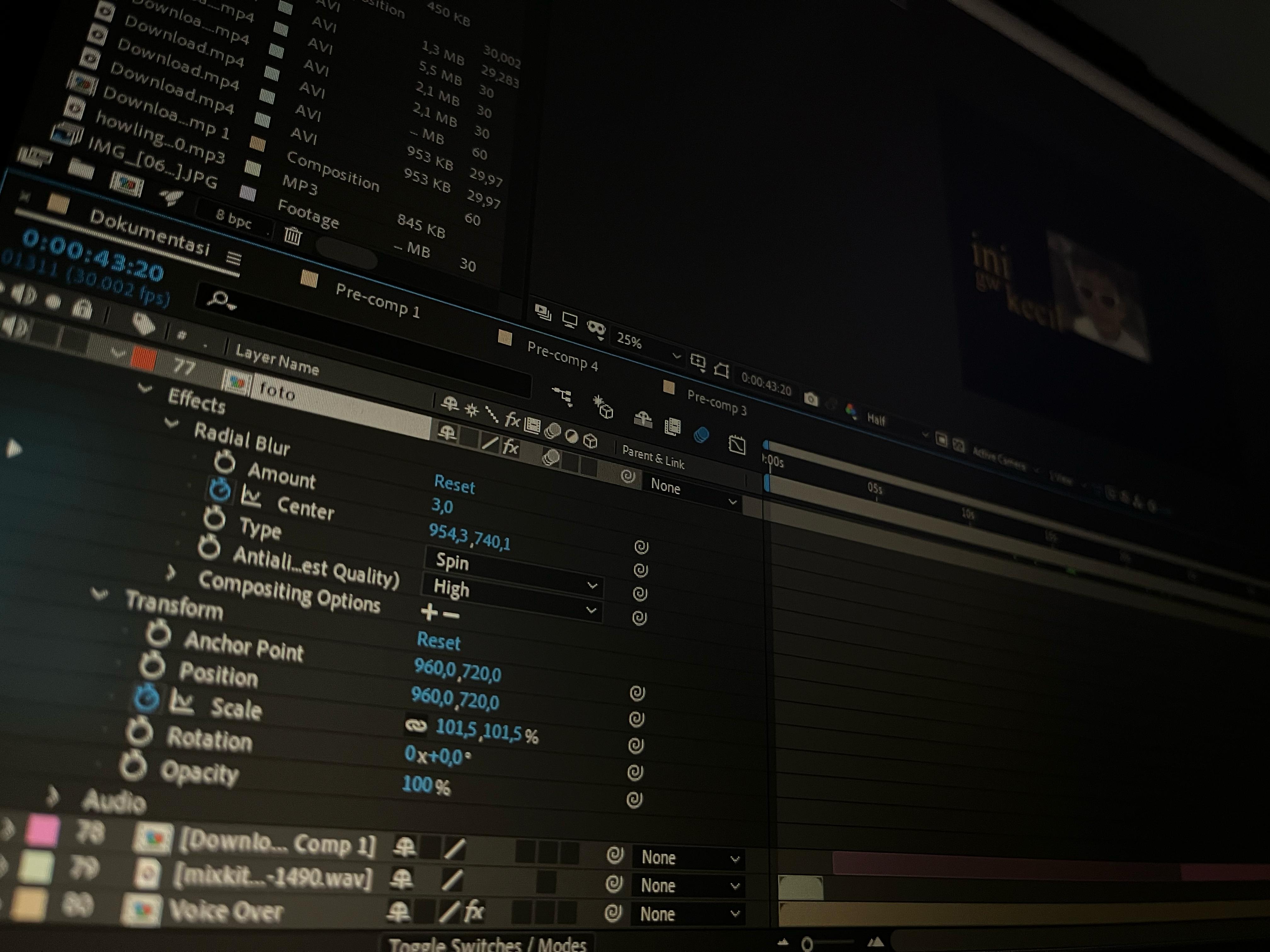Click the pink label swatch of layer 78
This screenshot has width=1270, height=952.
coord(43,831)
